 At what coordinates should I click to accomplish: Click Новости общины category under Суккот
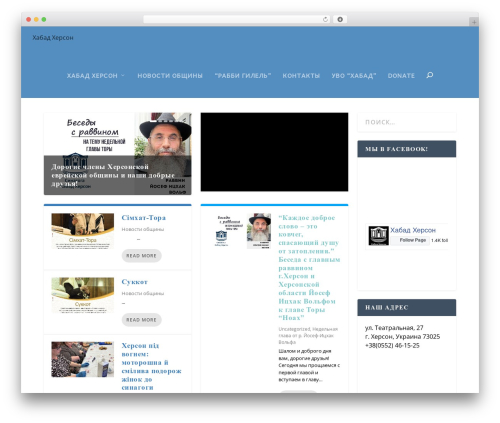click(x=143, y=293)
